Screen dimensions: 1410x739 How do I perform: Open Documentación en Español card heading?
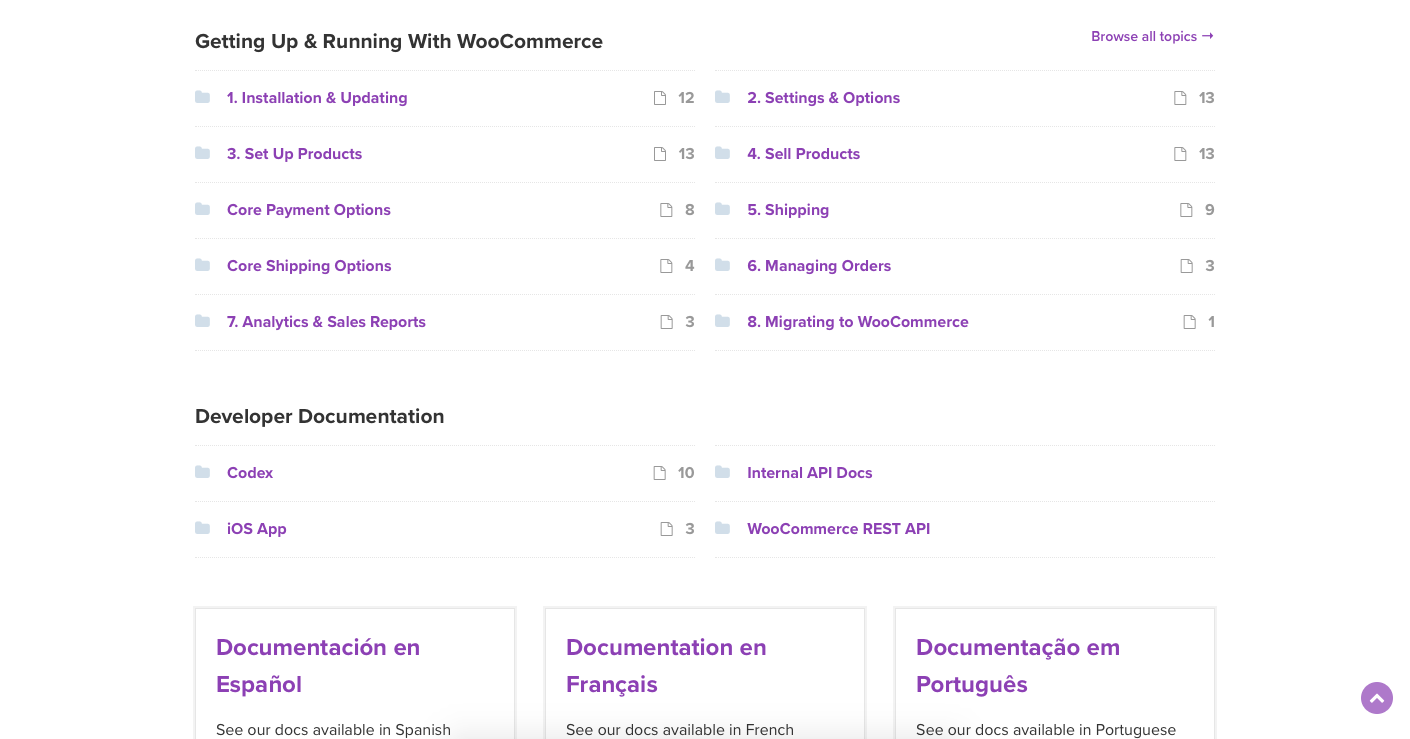tap(318, 665)
